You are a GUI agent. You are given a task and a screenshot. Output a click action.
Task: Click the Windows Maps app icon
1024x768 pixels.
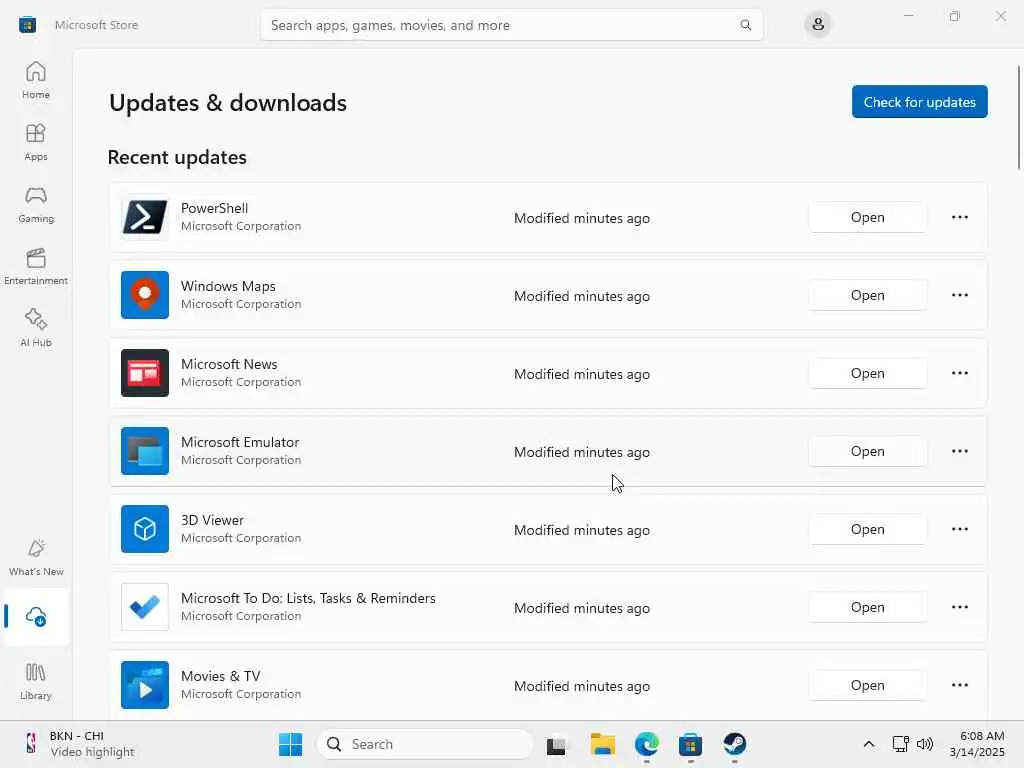pos(145,295)
